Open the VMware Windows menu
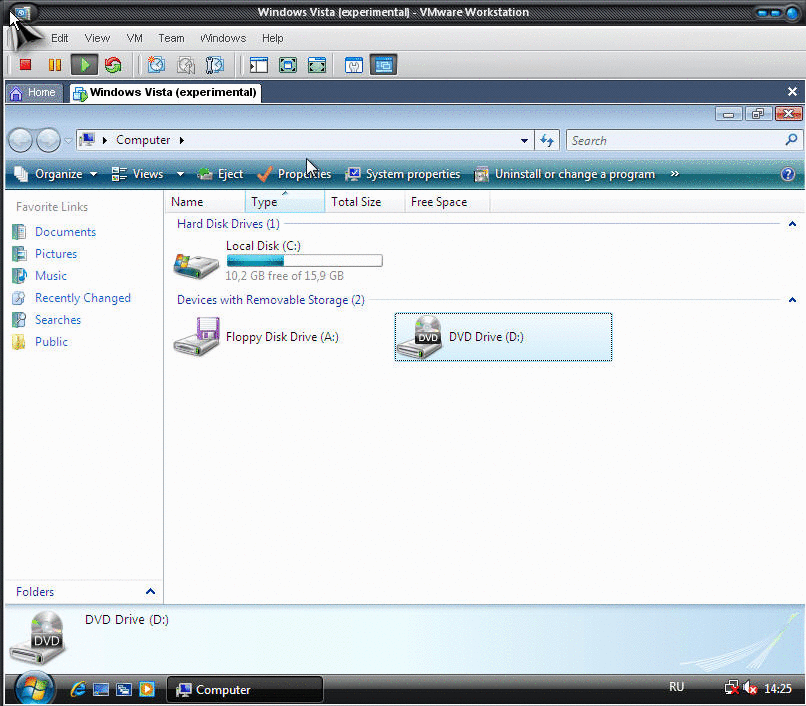The width and height of the screenshot is (806, 706). [x=223, y=38]
